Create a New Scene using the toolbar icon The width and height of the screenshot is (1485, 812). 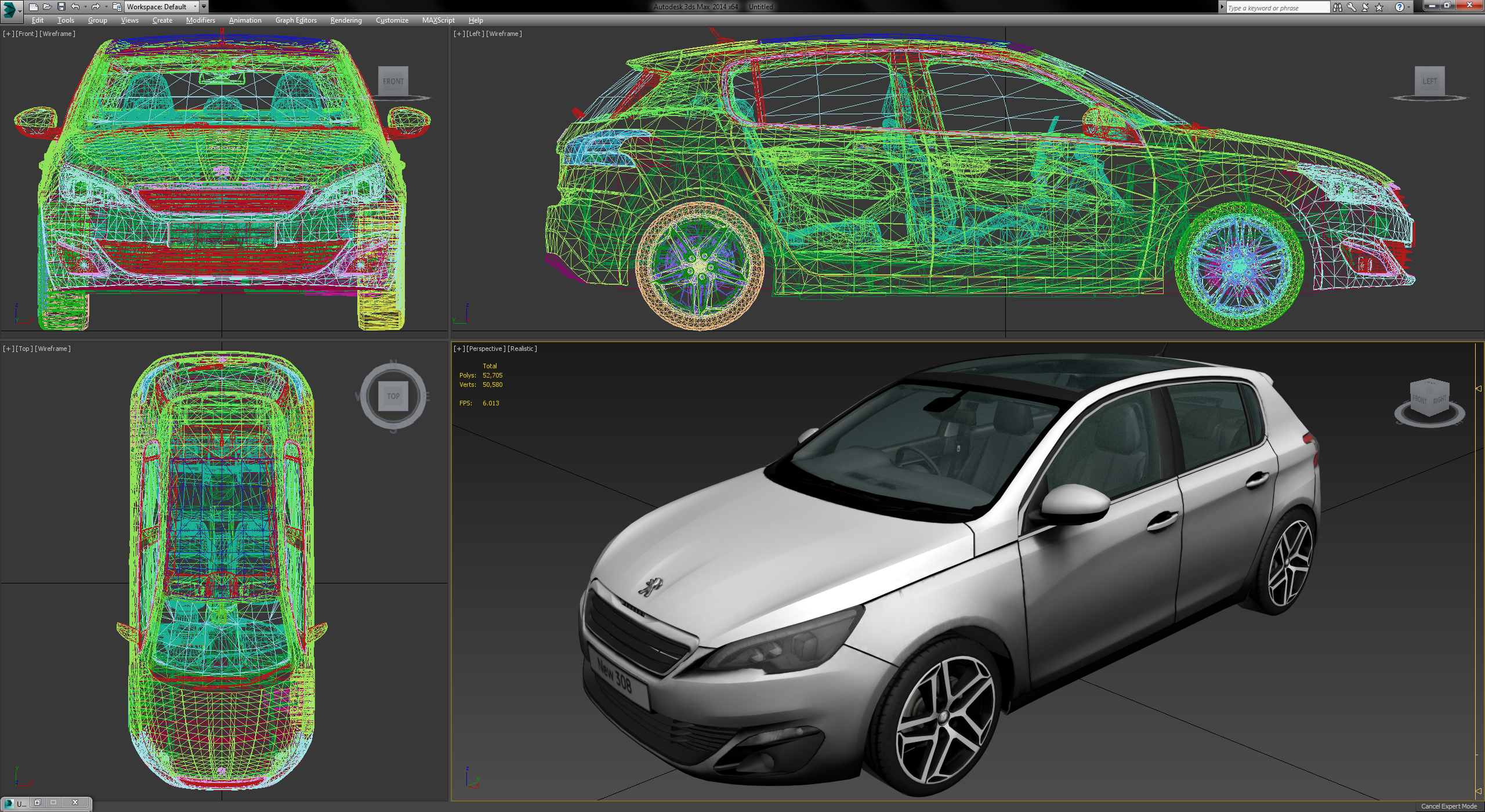point(34,7)
